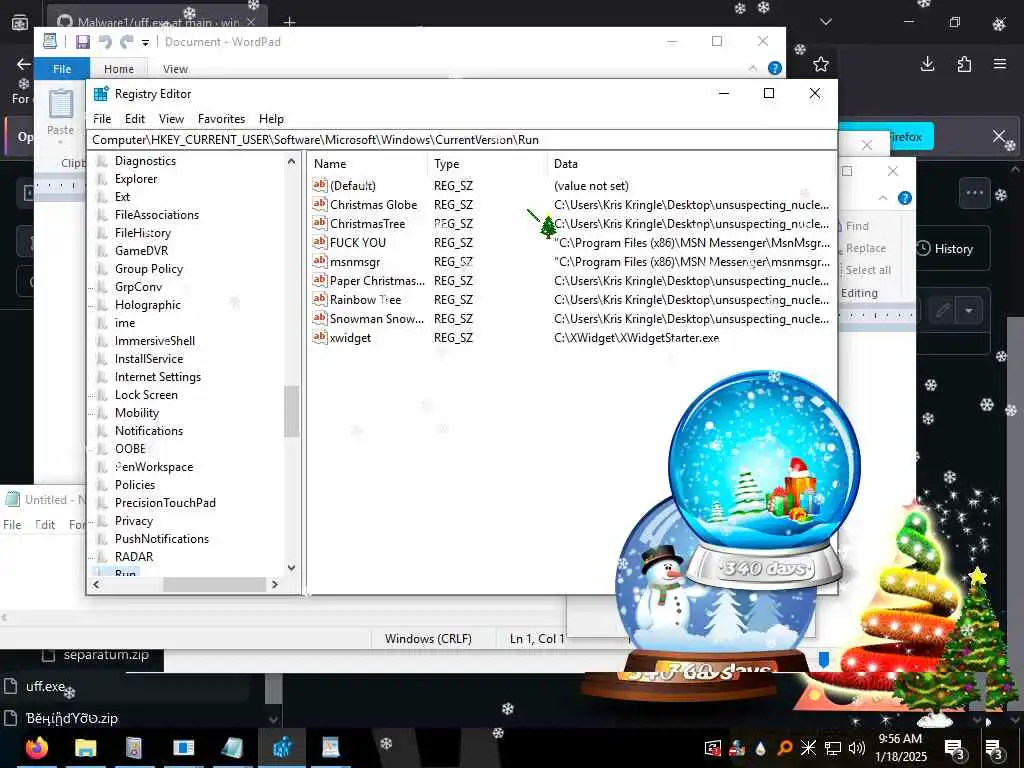Switch to the WordPad View tab
Image resolution: width=1024 pixels, height=768 pixels.
175,69
